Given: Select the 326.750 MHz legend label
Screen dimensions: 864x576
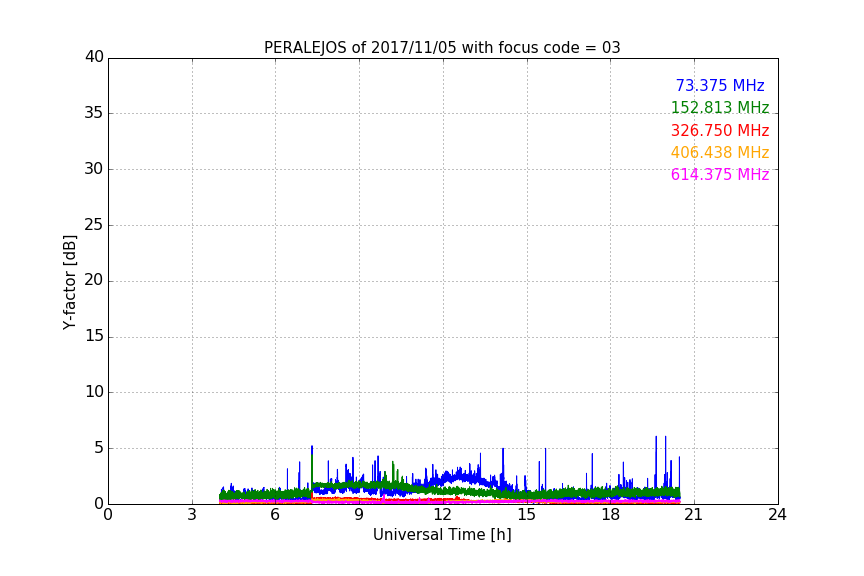Looking at the screenshot, I should click(x=720, y=131).
